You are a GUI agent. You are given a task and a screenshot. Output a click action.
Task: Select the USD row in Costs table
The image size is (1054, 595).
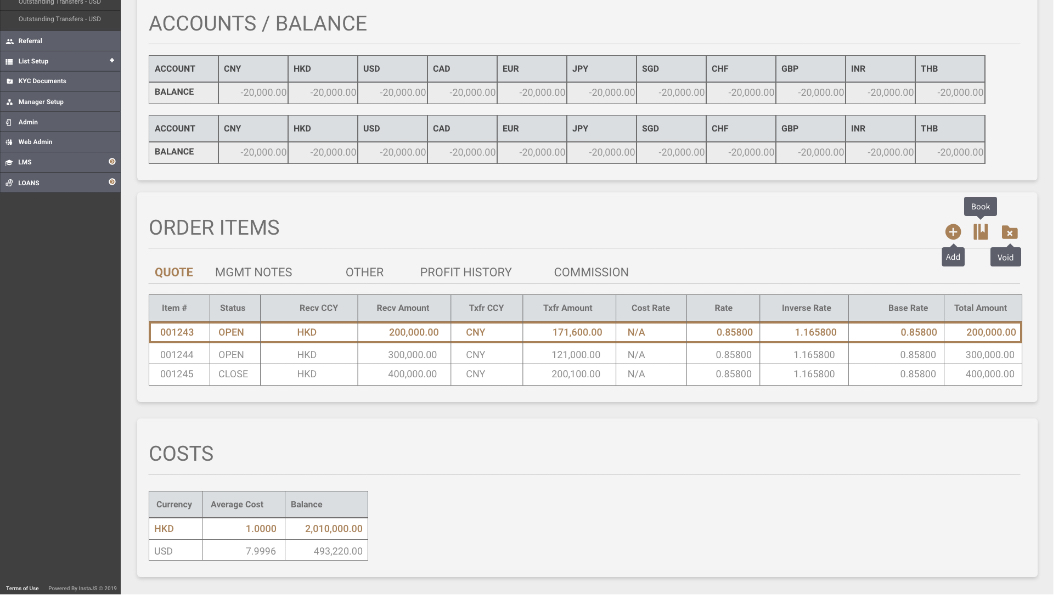pyautogui.click(x=258, y=551)
